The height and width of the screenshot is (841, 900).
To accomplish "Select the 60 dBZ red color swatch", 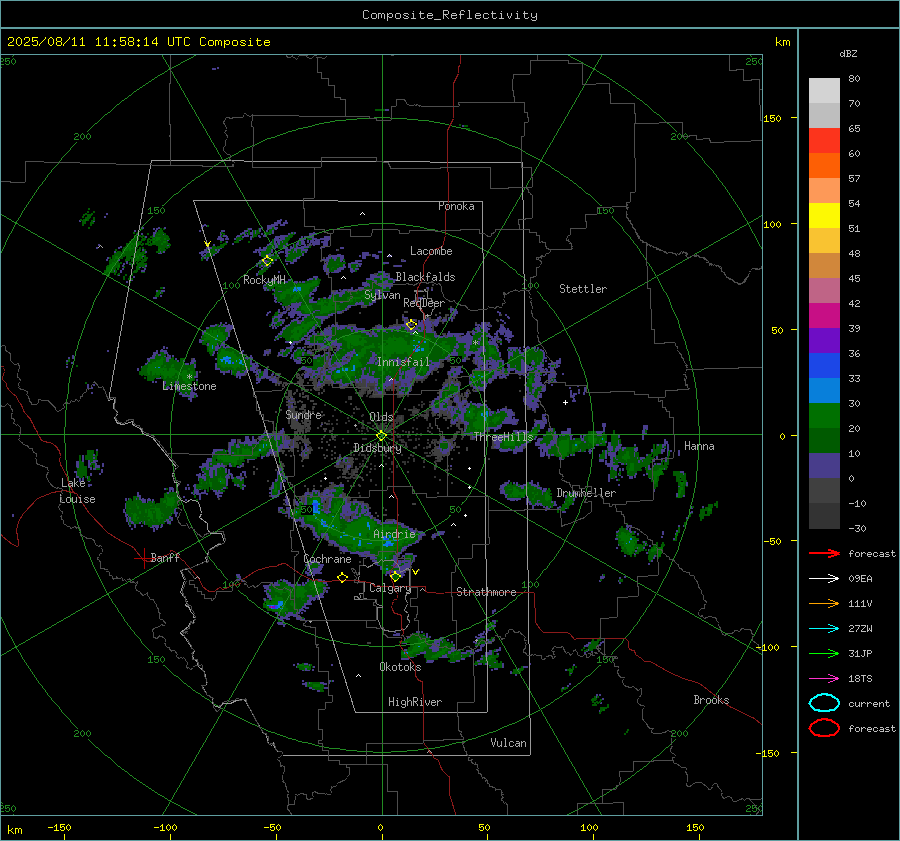I will (824, 141).
